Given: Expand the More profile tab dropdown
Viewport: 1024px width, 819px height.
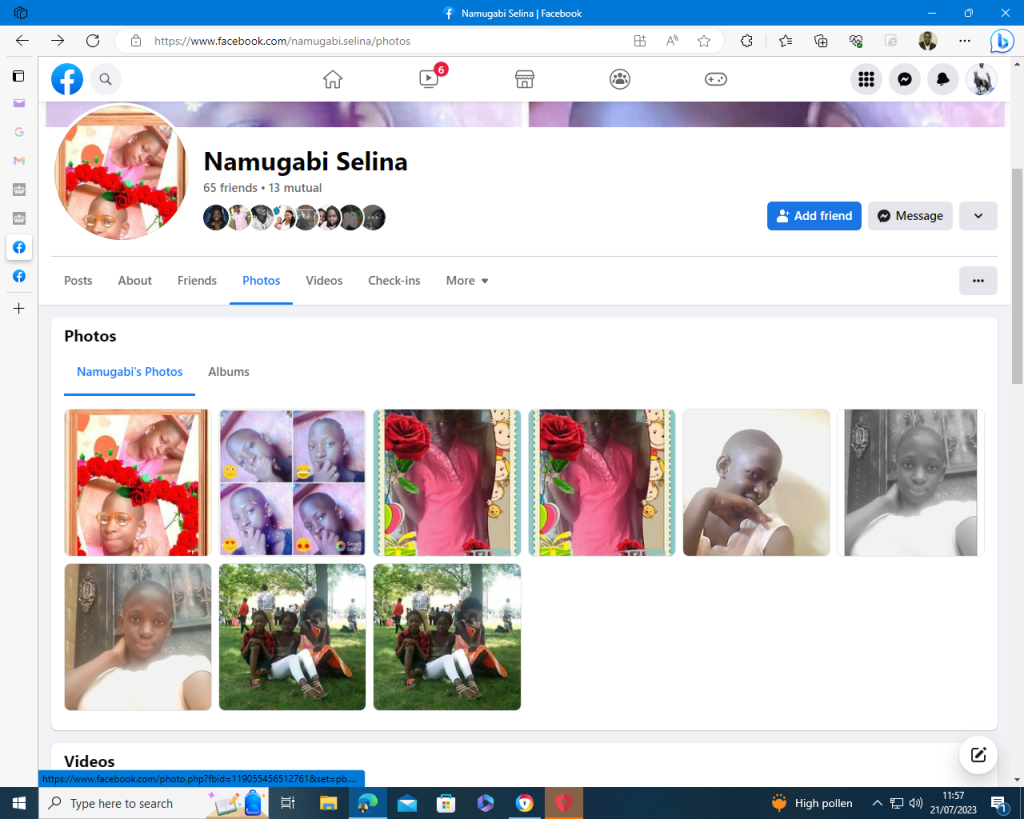Looking at the screenshot, I should click(x=467, y=281).
